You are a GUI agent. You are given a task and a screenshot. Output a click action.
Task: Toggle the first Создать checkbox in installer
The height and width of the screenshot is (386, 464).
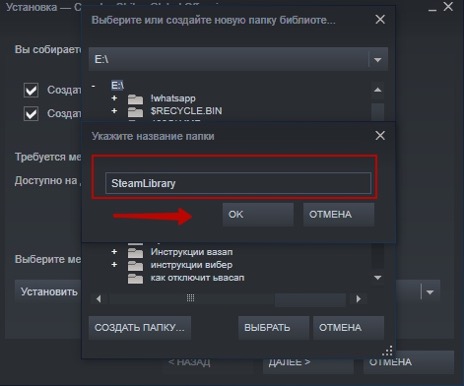pyautogui.click(x=31, y=90)
